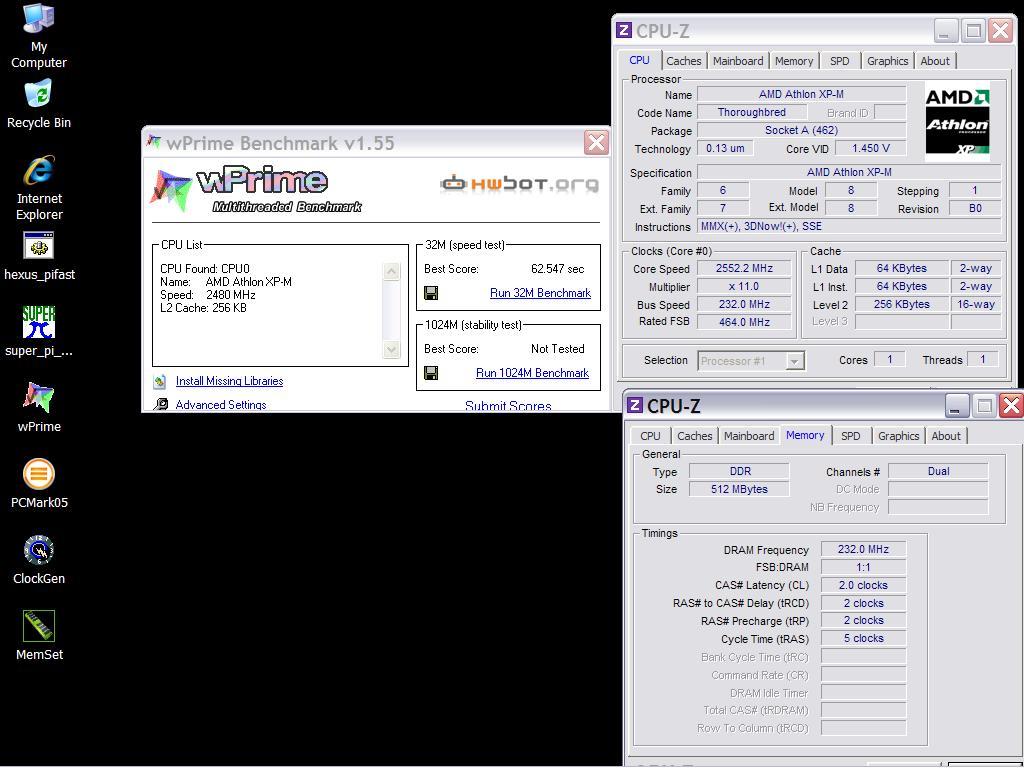Click the Instructions field MMX(+), 3DNow!(+), SSE
This screenshot has height=768, width=1024.
pyautogui.click(x=849, y=227)
